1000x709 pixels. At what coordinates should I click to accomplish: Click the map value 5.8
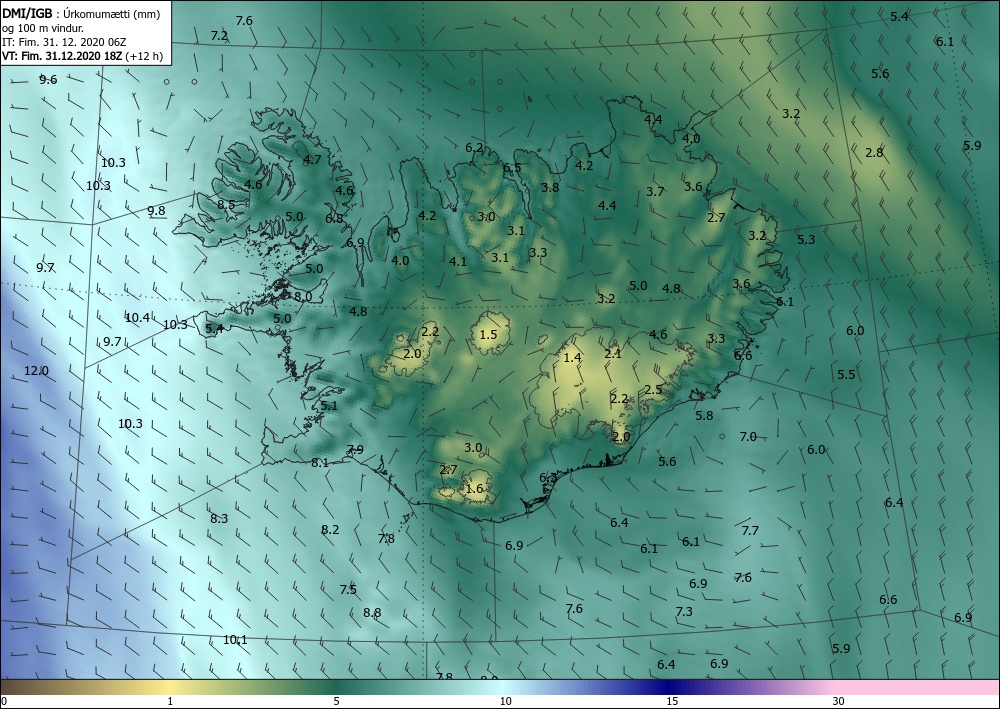click(x=704, y=416)
